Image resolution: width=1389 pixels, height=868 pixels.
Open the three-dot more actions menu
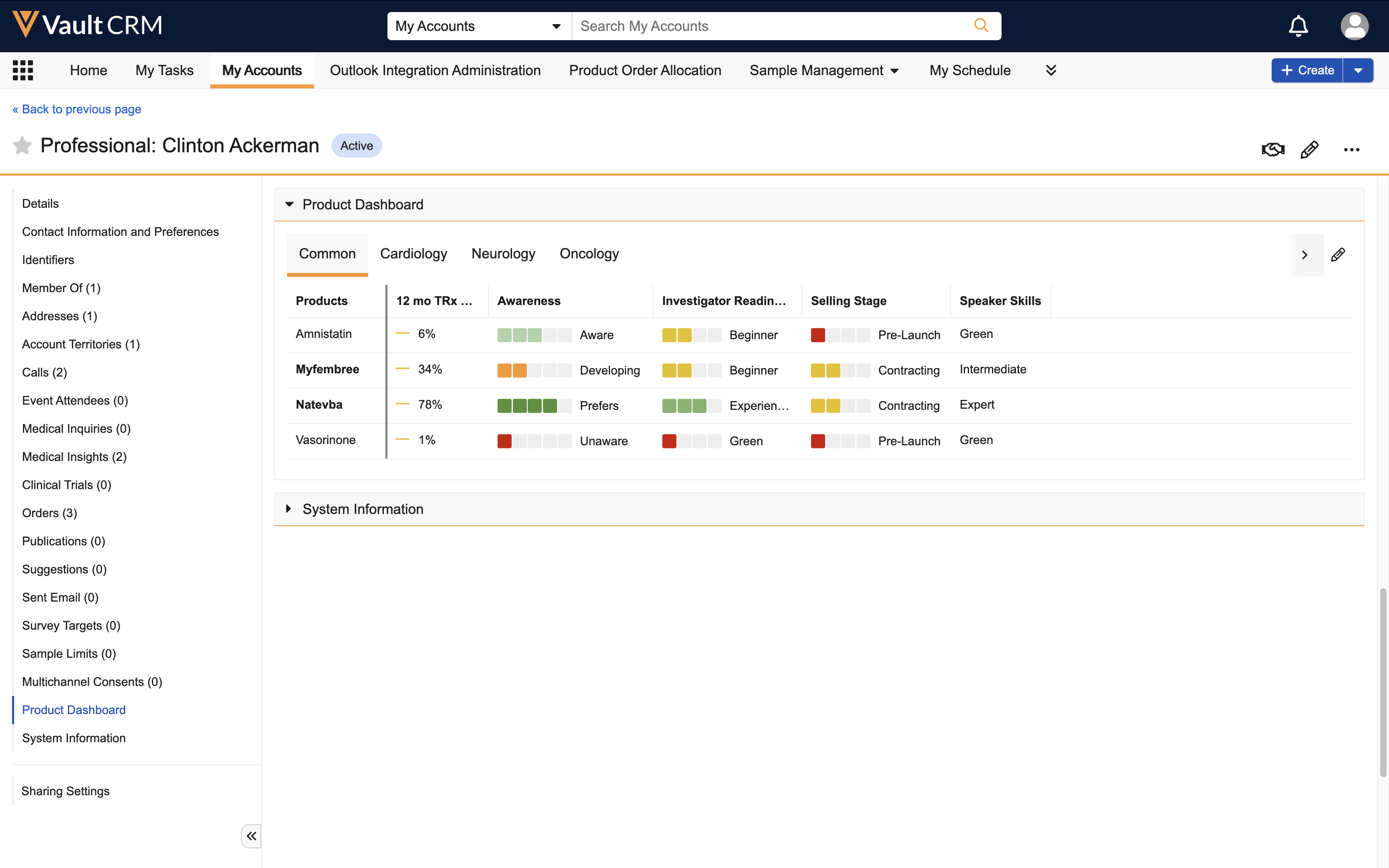(1351, 150)
